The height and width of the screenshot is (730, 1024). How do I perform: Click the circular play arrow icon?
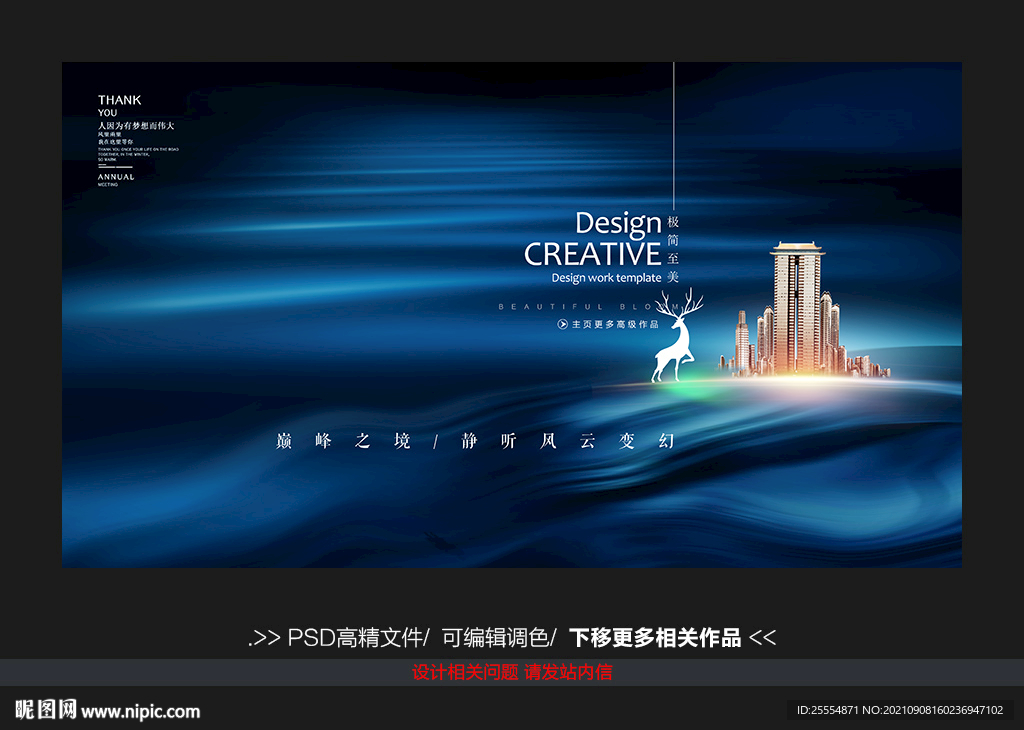563,324
